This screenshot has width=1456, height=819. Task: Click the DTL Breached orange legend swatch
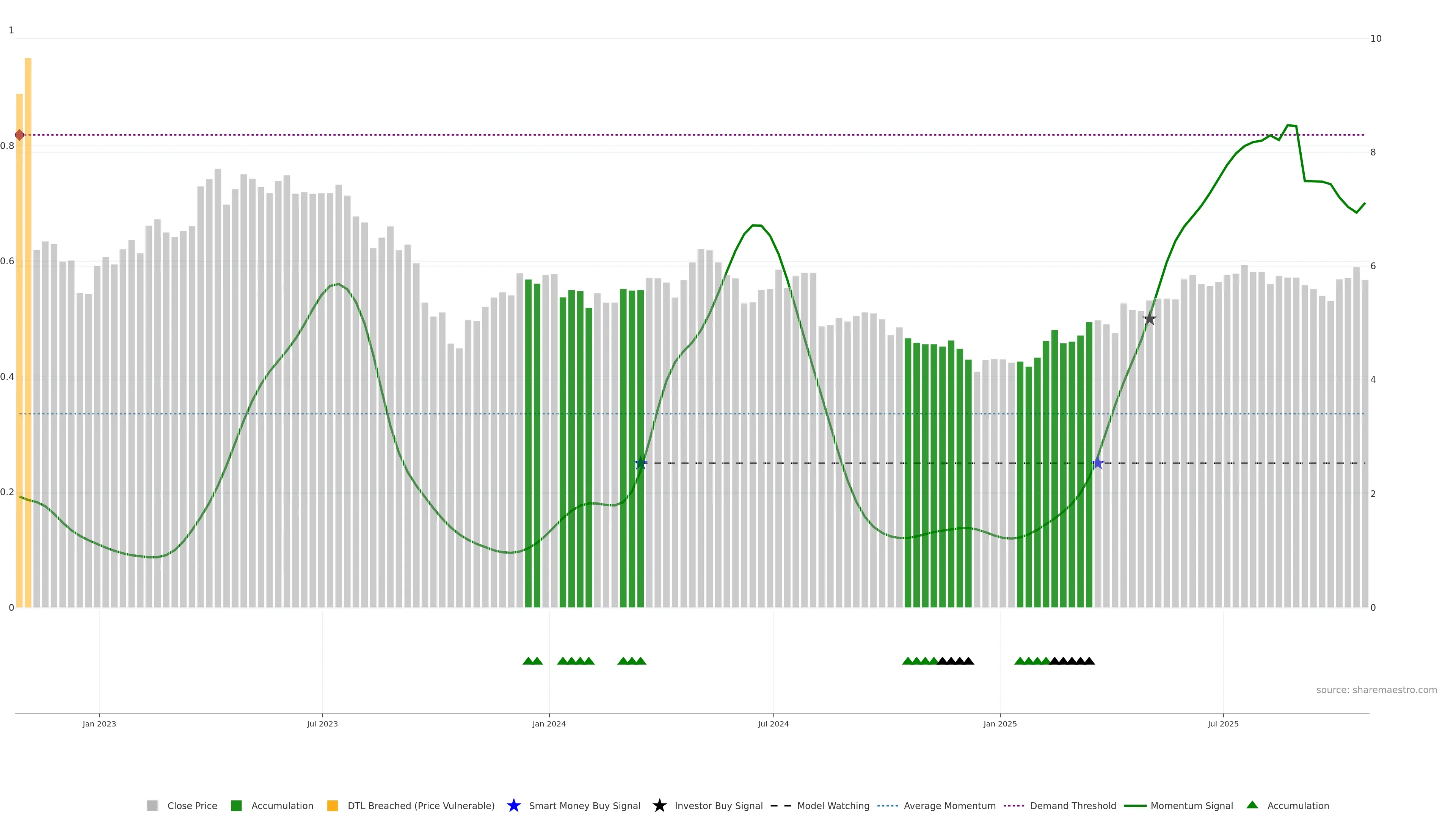pos(333,806)
